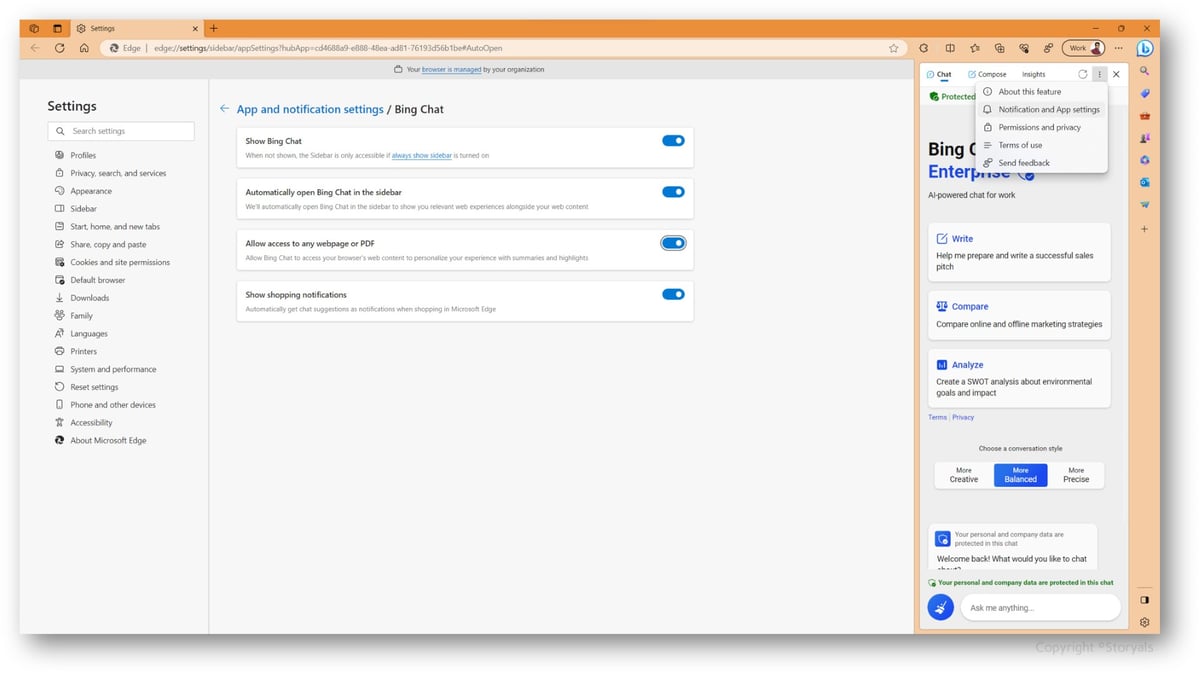Click the 'browser is managed' link
Image resolution: width=1200 pixels, height=674 pixels.
(451, 69)
